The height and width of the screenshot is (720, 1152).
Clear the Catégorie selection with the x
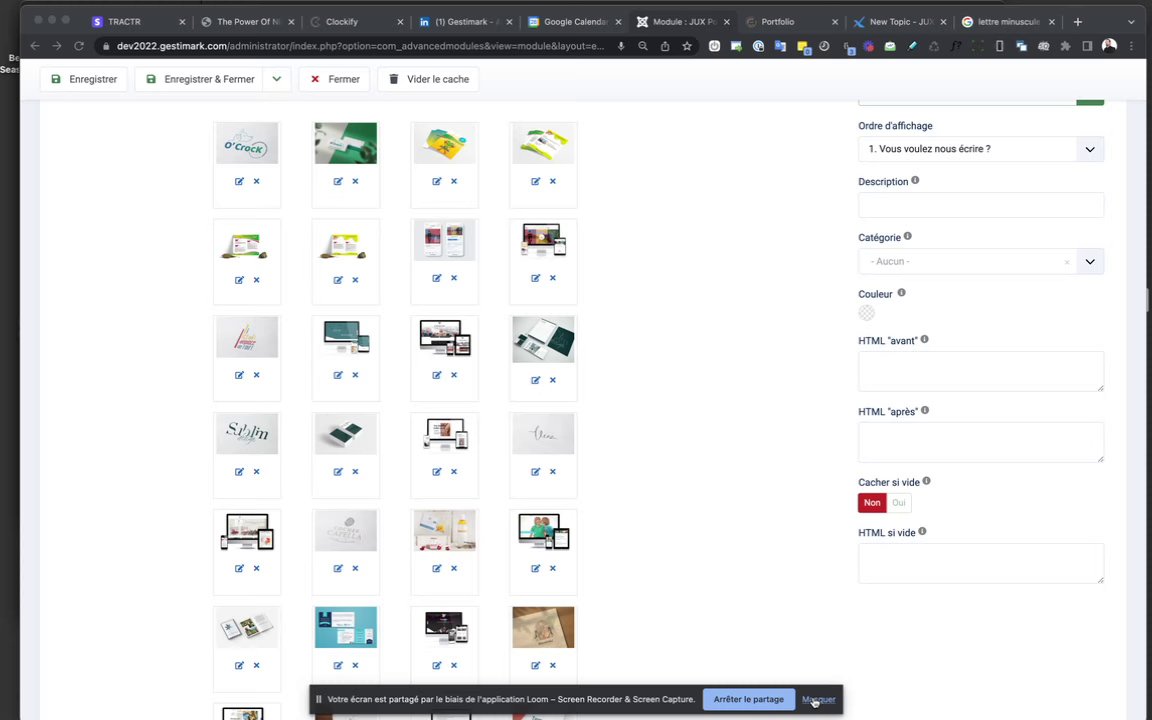1067,262
